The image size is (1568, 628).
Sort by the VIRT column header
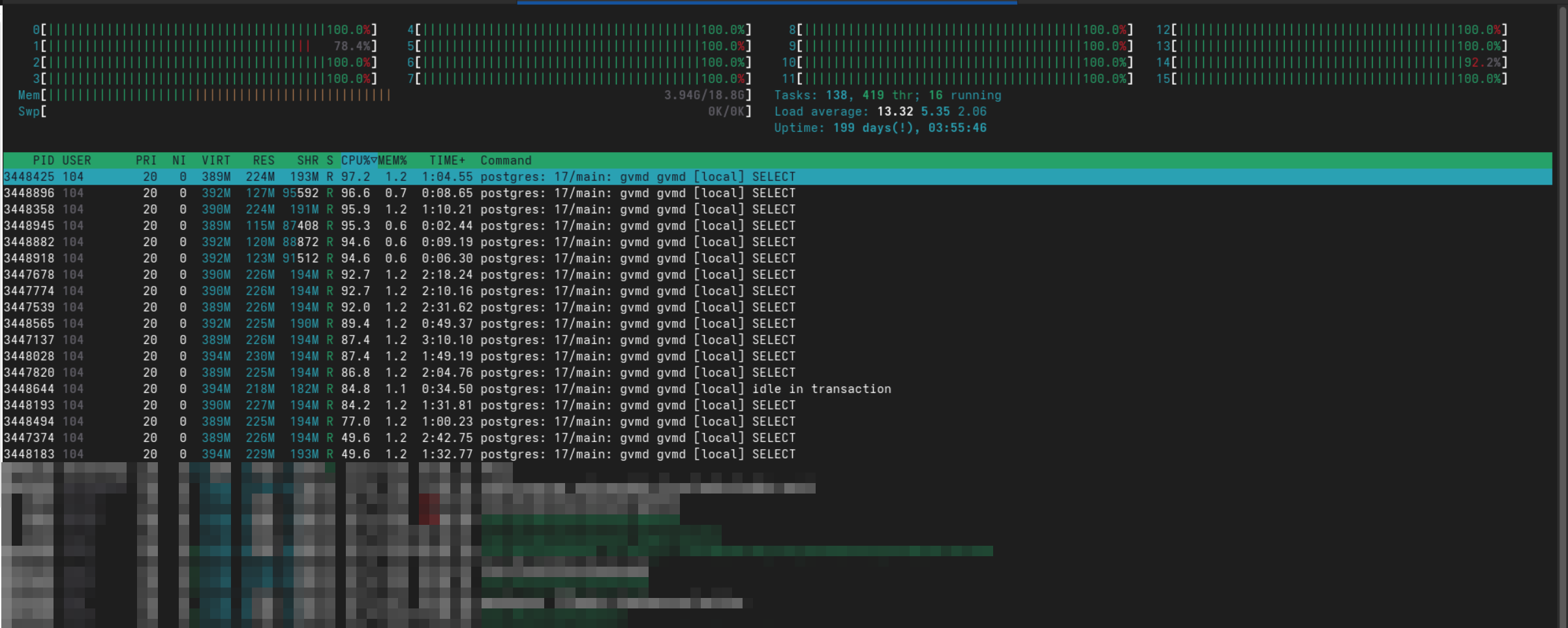(216, 161)
